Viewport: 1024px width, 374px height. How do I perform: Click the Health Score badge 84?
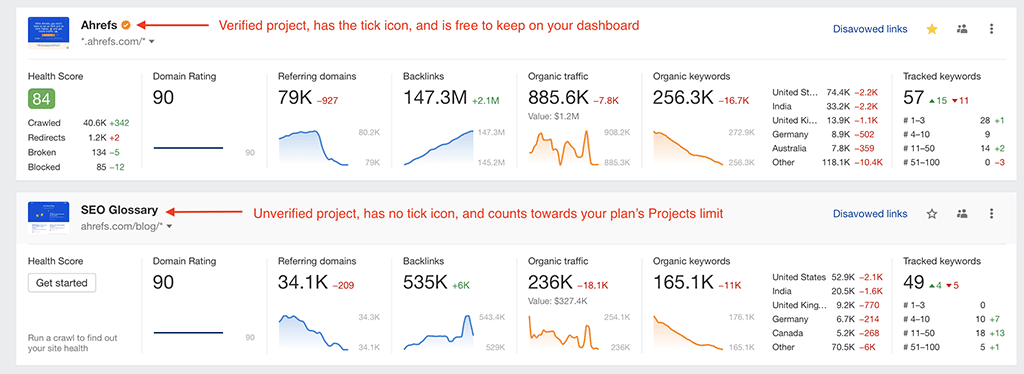(41, 99)
